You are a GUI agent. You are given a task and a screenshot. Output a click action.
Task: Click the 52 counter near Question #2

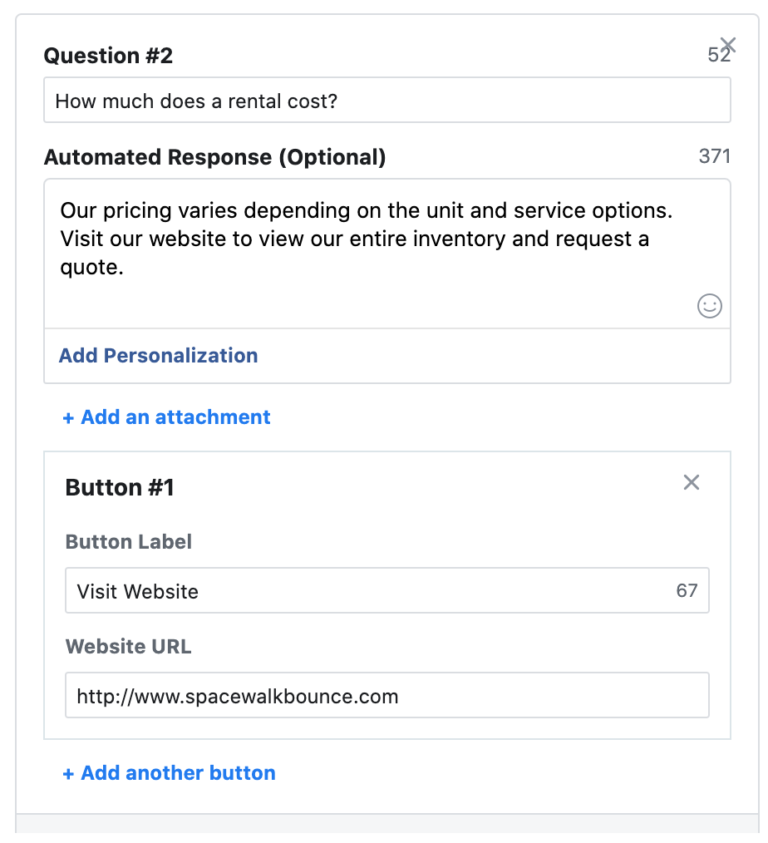tap(719, 54)
